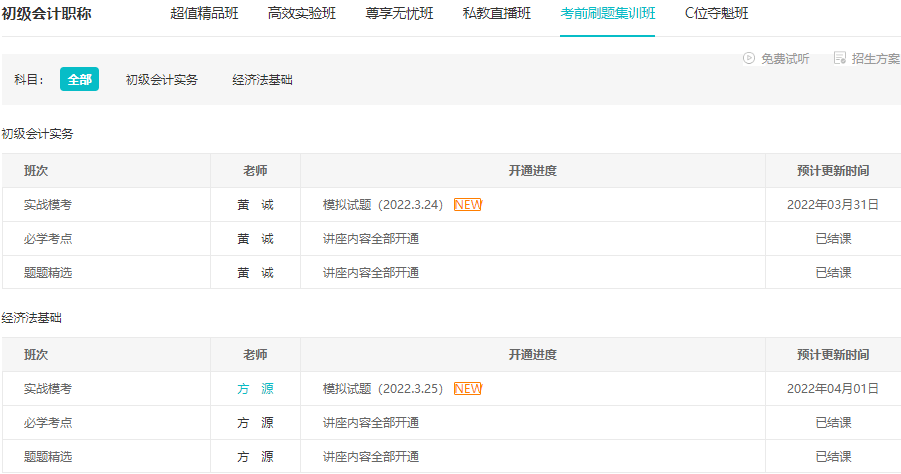Click NEW badge beside 模拟试题 (2022.3.25)
This screenshot has width=901, height=474.
467,389
